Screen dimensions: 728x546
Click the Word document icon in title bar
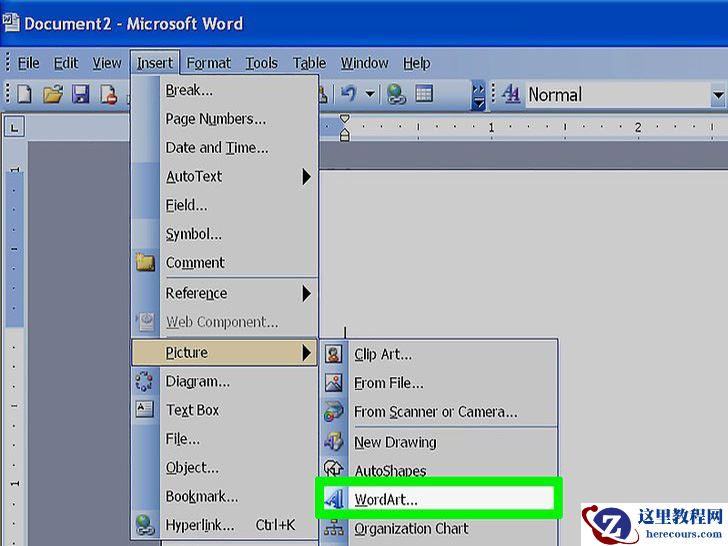[x=11, y=23]
